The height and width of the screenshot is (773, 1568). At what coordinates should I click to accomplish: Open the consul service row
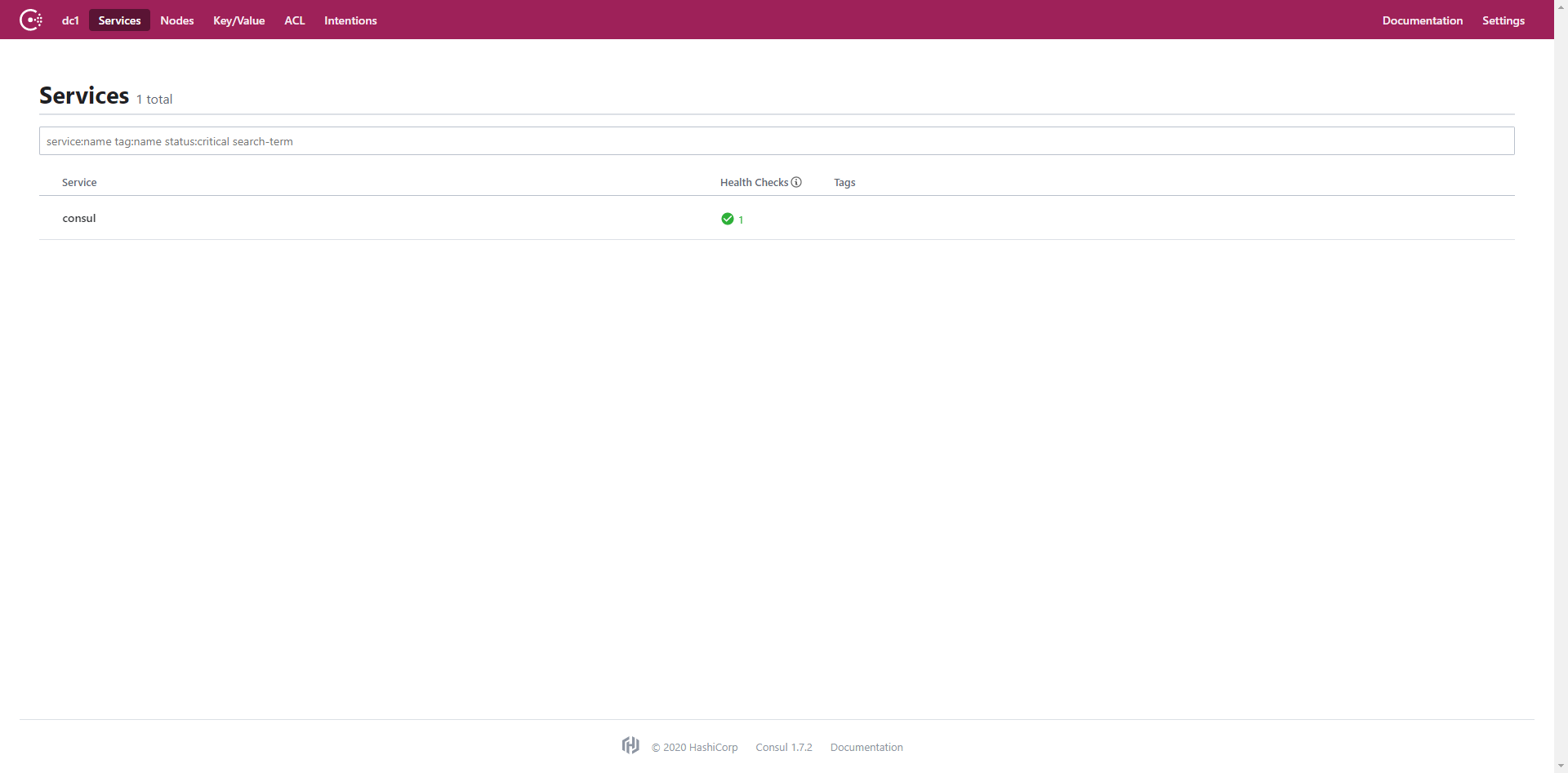[x=777, y=218]
